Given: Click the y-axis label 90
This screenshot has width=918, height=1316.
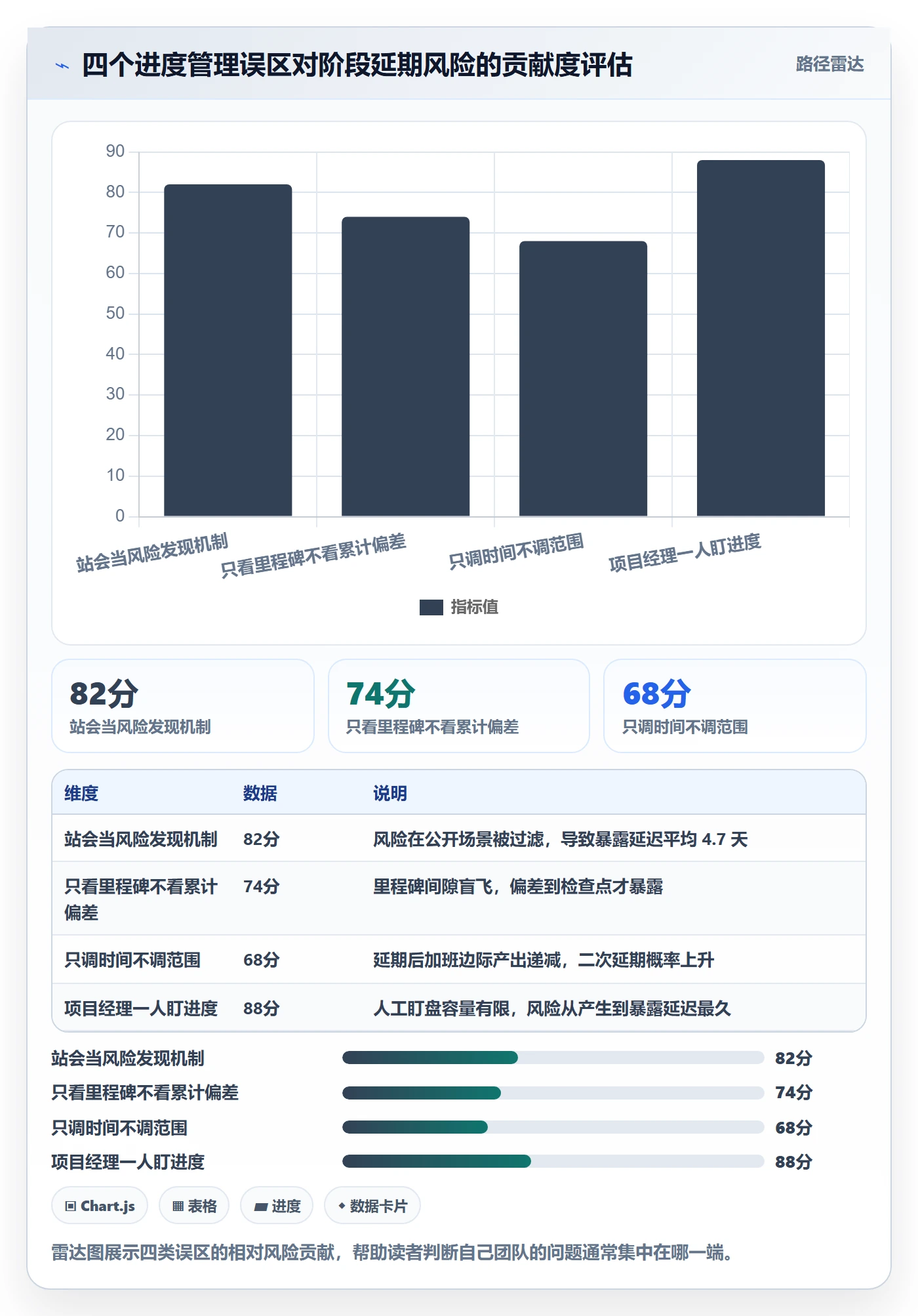Looking at the screenshot, I should pos(115,152).
